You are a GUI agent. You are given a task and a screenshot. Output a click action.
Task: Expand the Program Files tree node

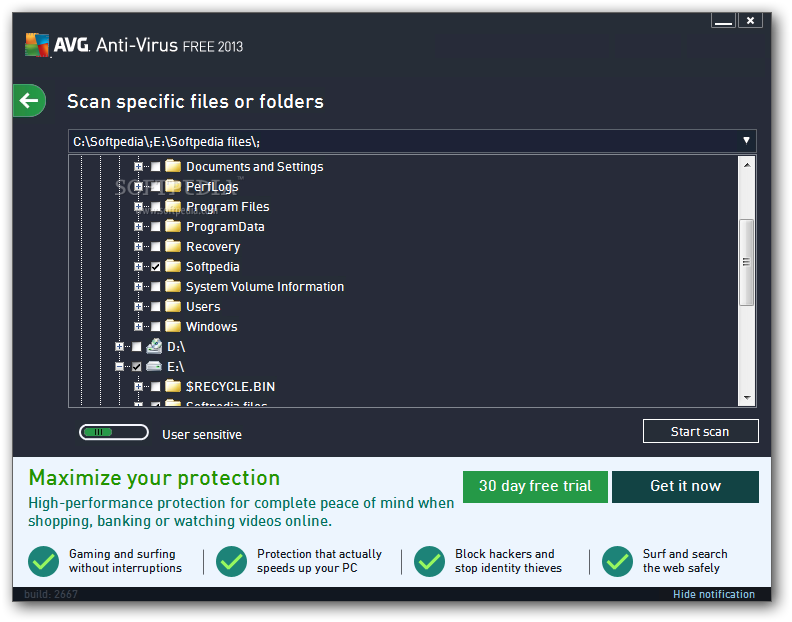click(138, 206)
